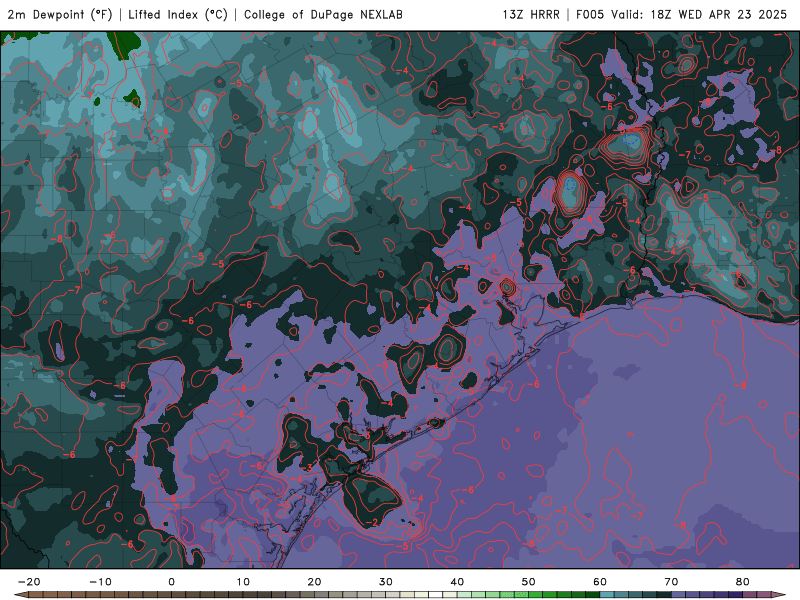Select the 0 tick label on the legend
The width and height of the screenshot is (800, 600).
tap(171, 582)
